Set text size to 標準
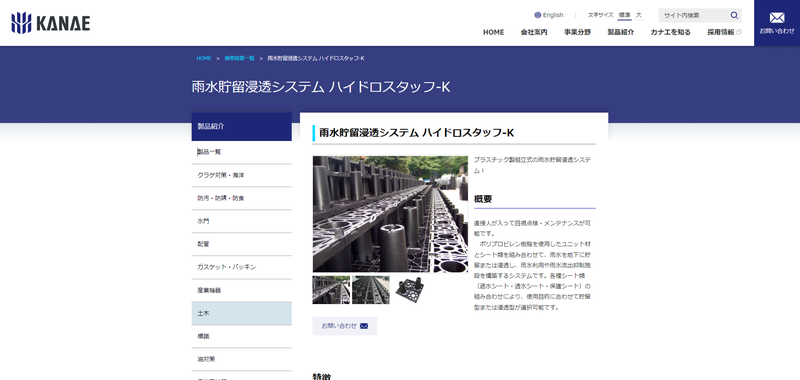This screenshot has width=800, height=380. tap(624, 15)
